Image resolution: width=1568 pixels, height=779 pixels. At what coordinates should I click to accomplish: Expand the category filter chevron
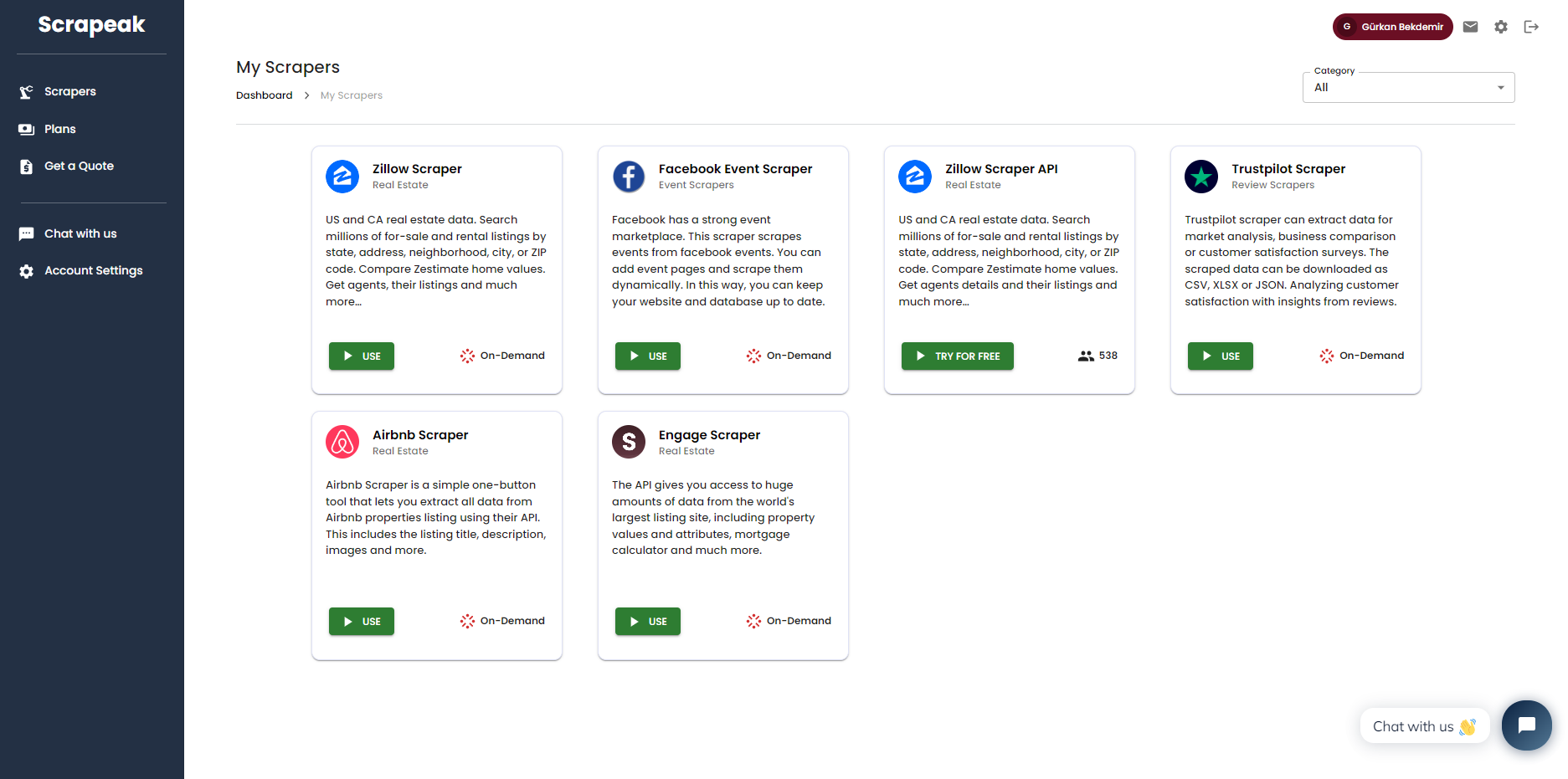pos(1500,87)
